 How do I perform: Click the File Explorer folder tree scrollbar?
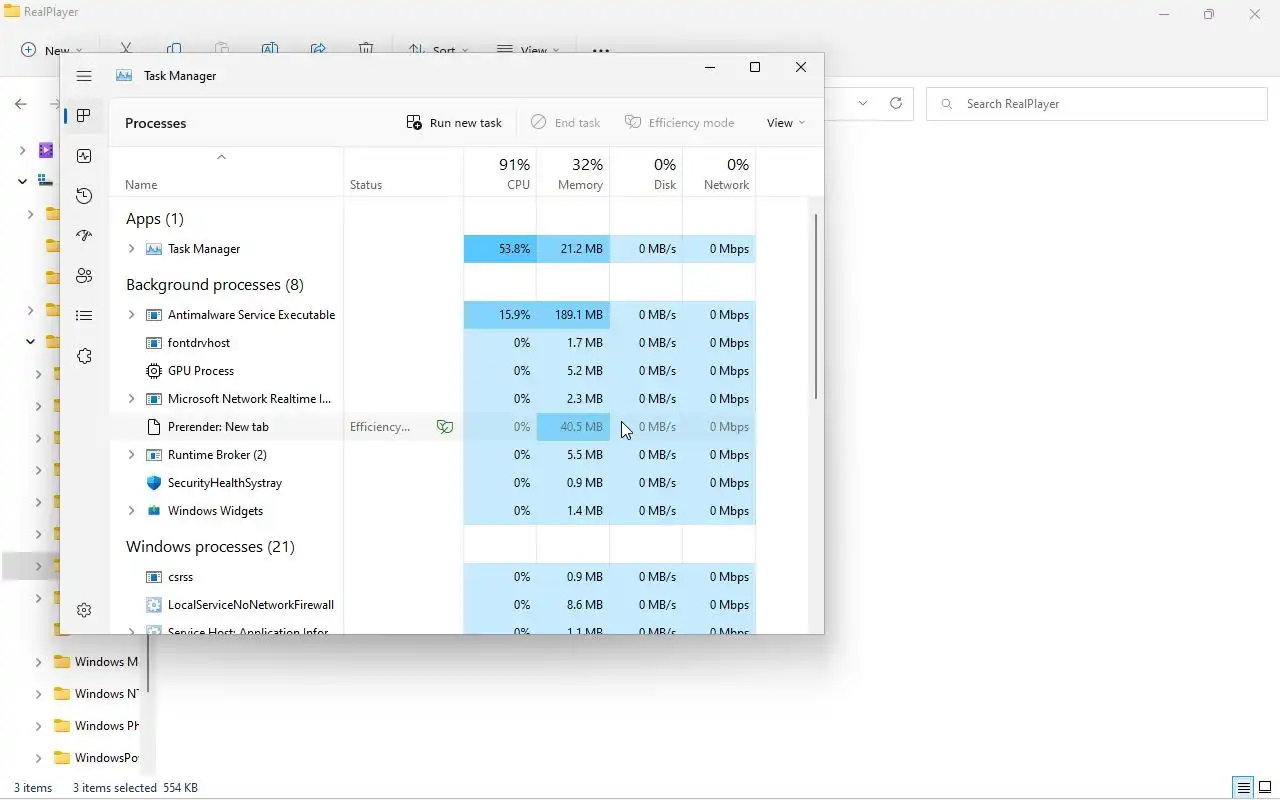(x=147, y=665)
